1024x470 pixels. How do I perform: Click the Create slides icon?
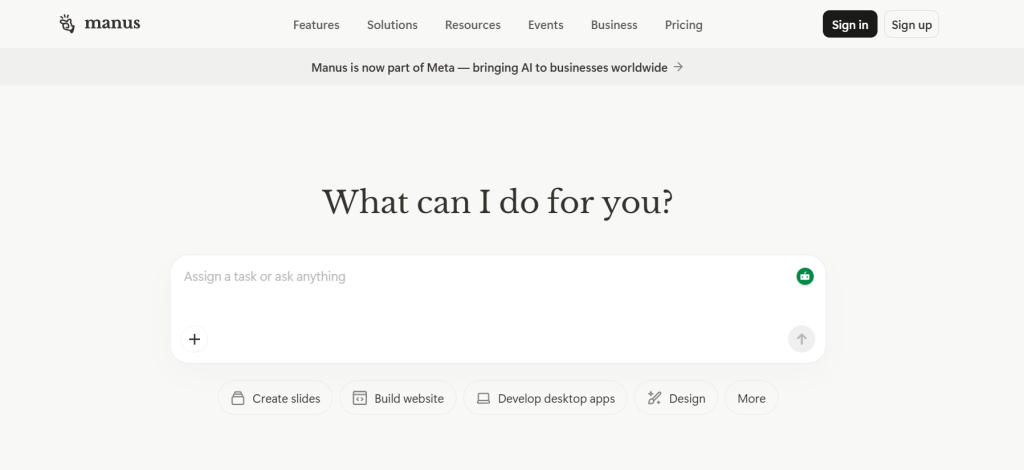point(238,398)
